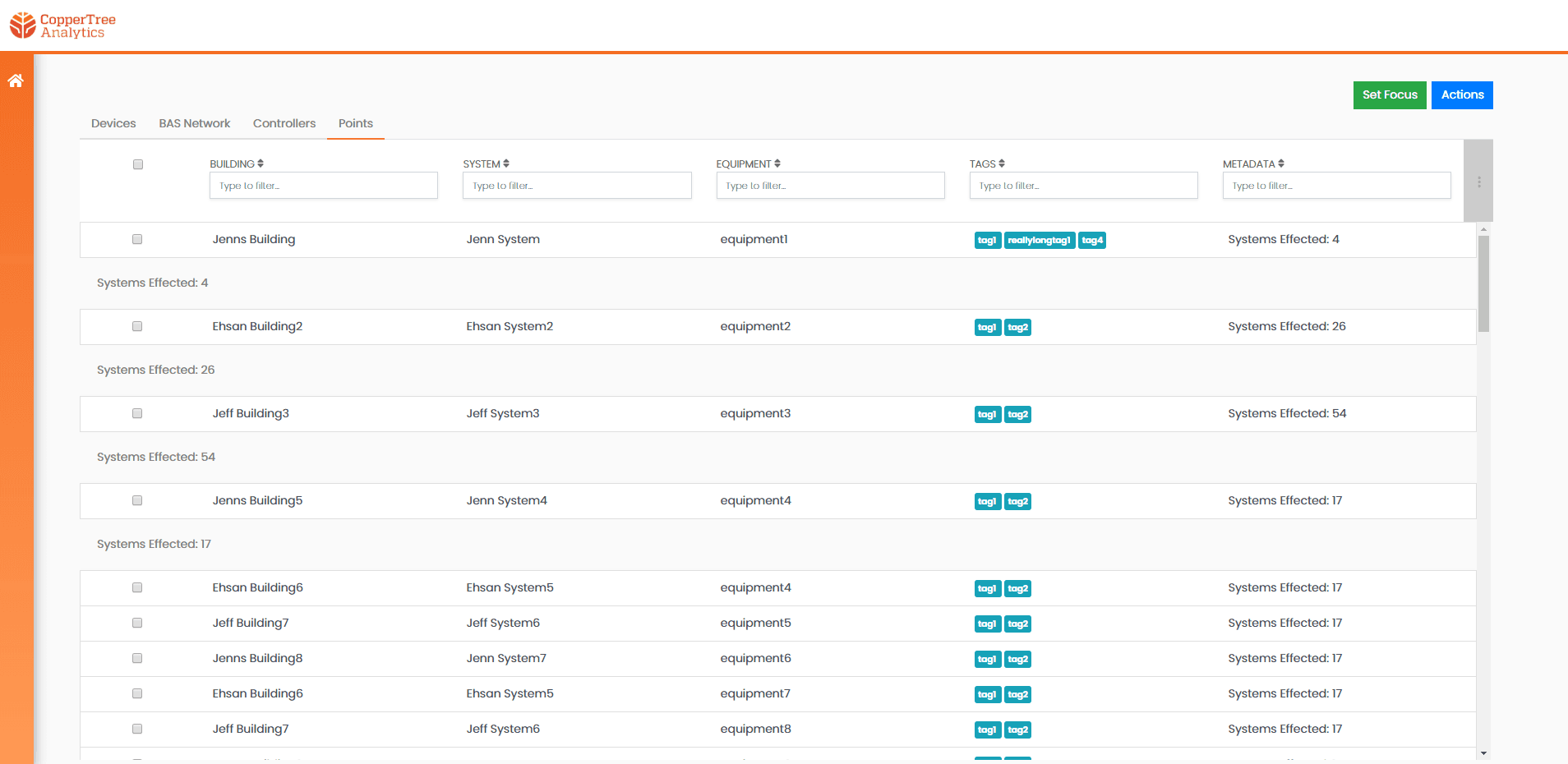Click the 'equipment1' cell
This screenshot has width=1568, height=764.
point(754,239)
